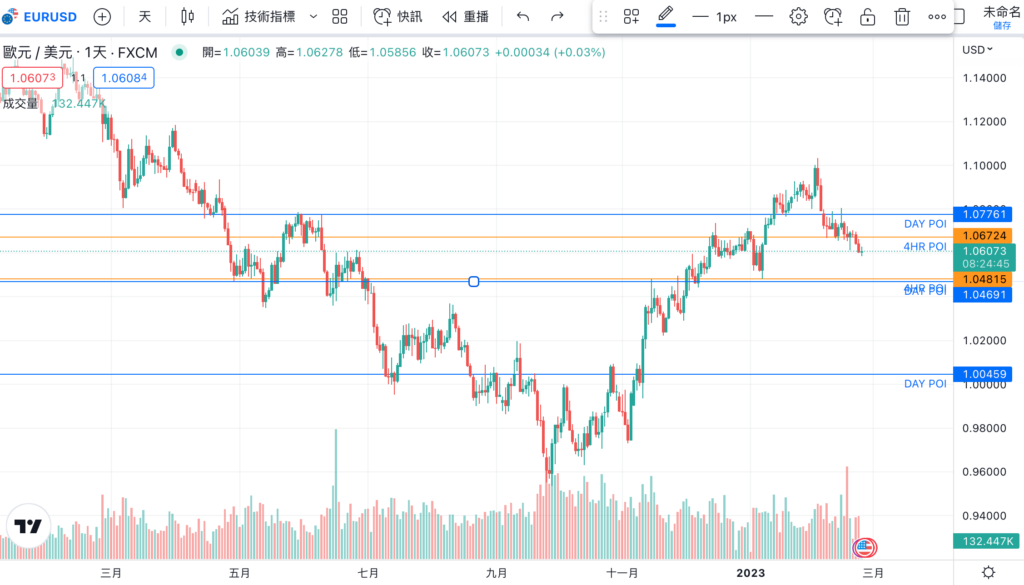Click the add symbol plus icon
Viewport: 1024px width, 585px height.
pos(102,17)
